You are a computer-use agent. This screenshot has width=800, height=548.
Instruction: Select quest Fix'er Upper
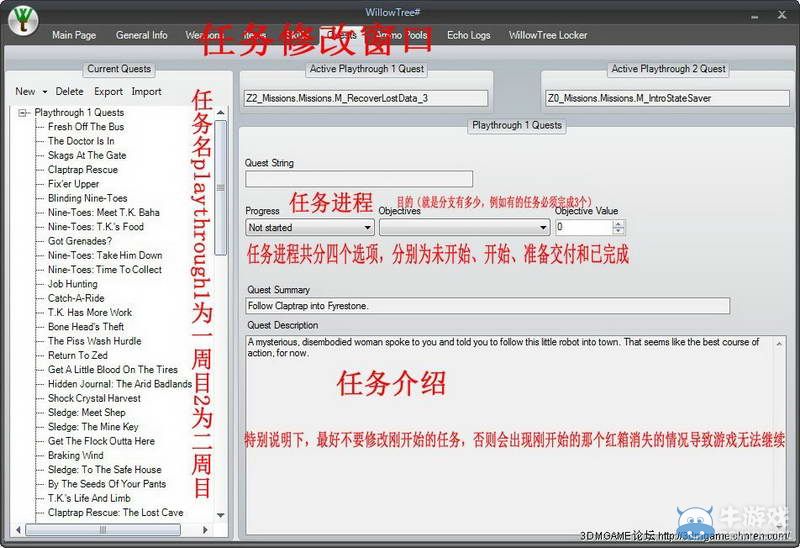[73, 184]
